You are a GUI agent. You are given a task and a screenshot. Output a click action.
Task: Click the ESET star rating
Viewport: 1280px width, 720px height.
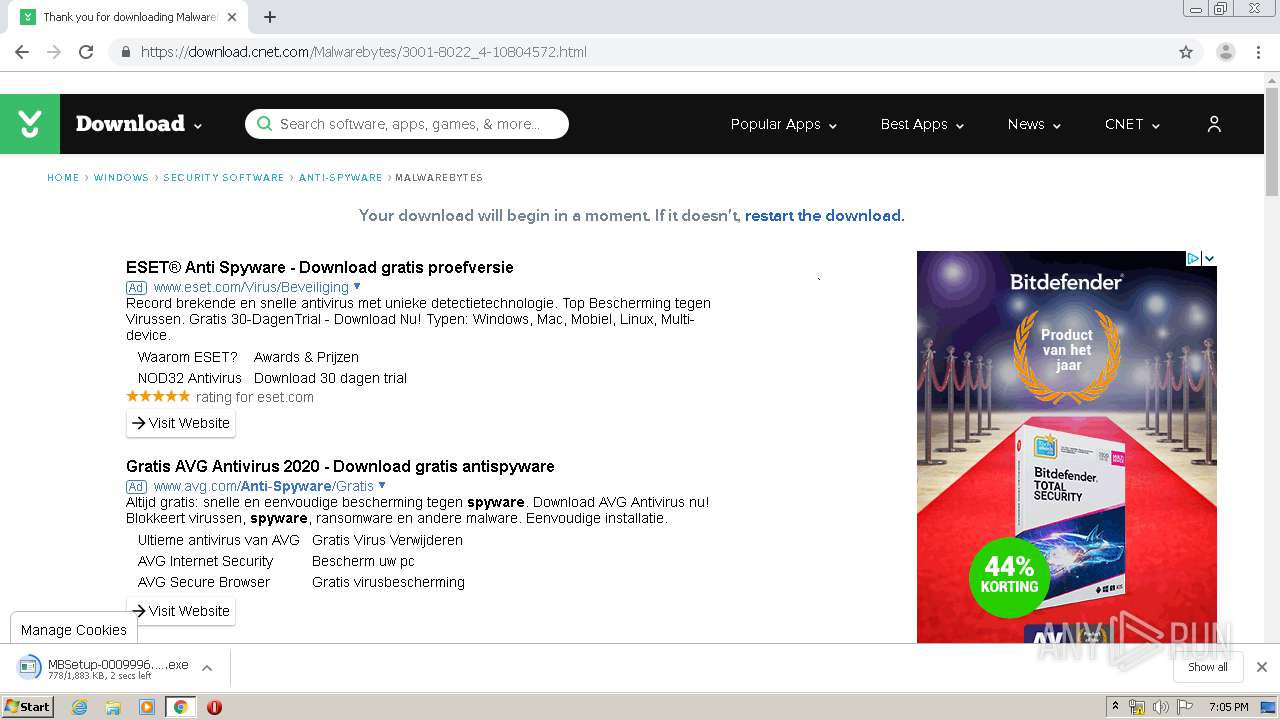click(x=158, y=397)
